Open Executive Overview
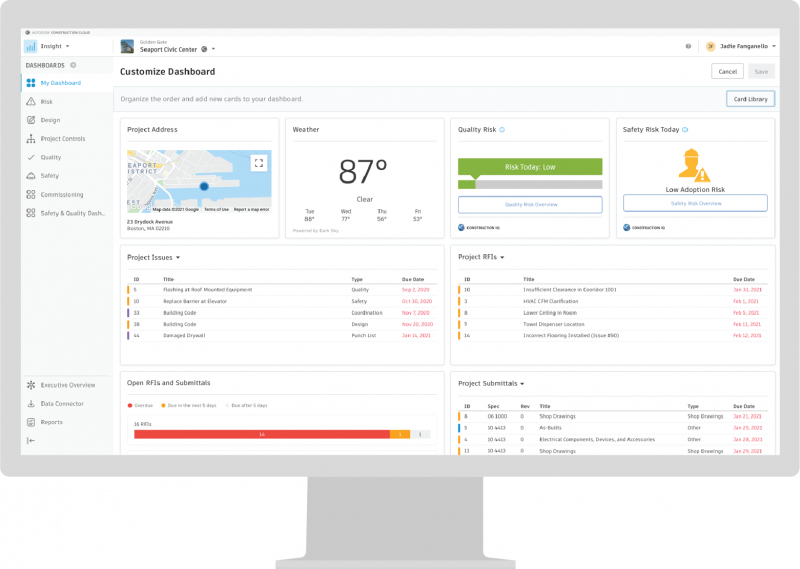 tap(67, 385)
